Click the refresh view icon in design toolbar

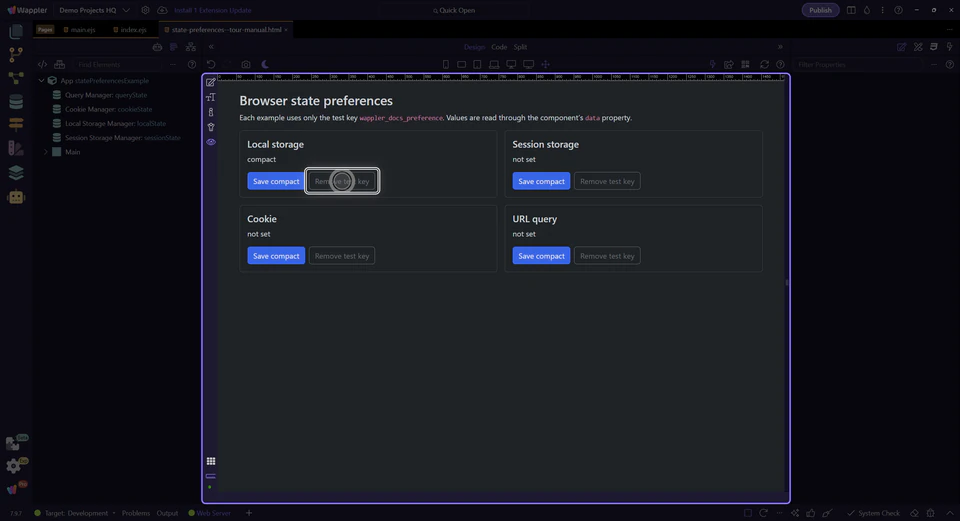click(x=764, y=64)
